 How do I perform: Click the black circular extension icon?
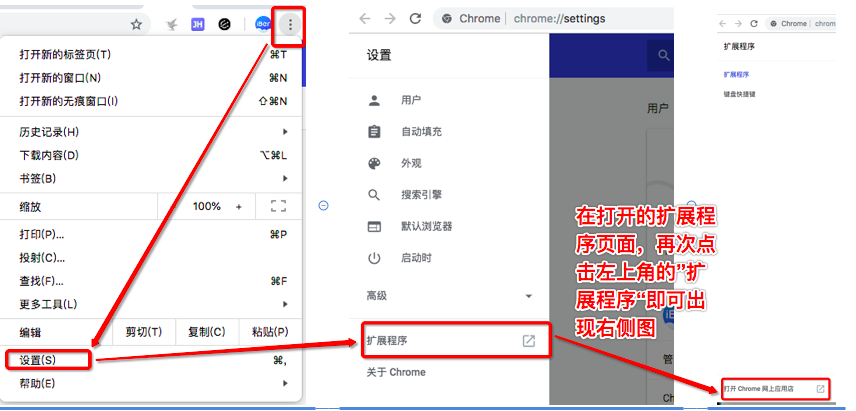pos(224,24)
